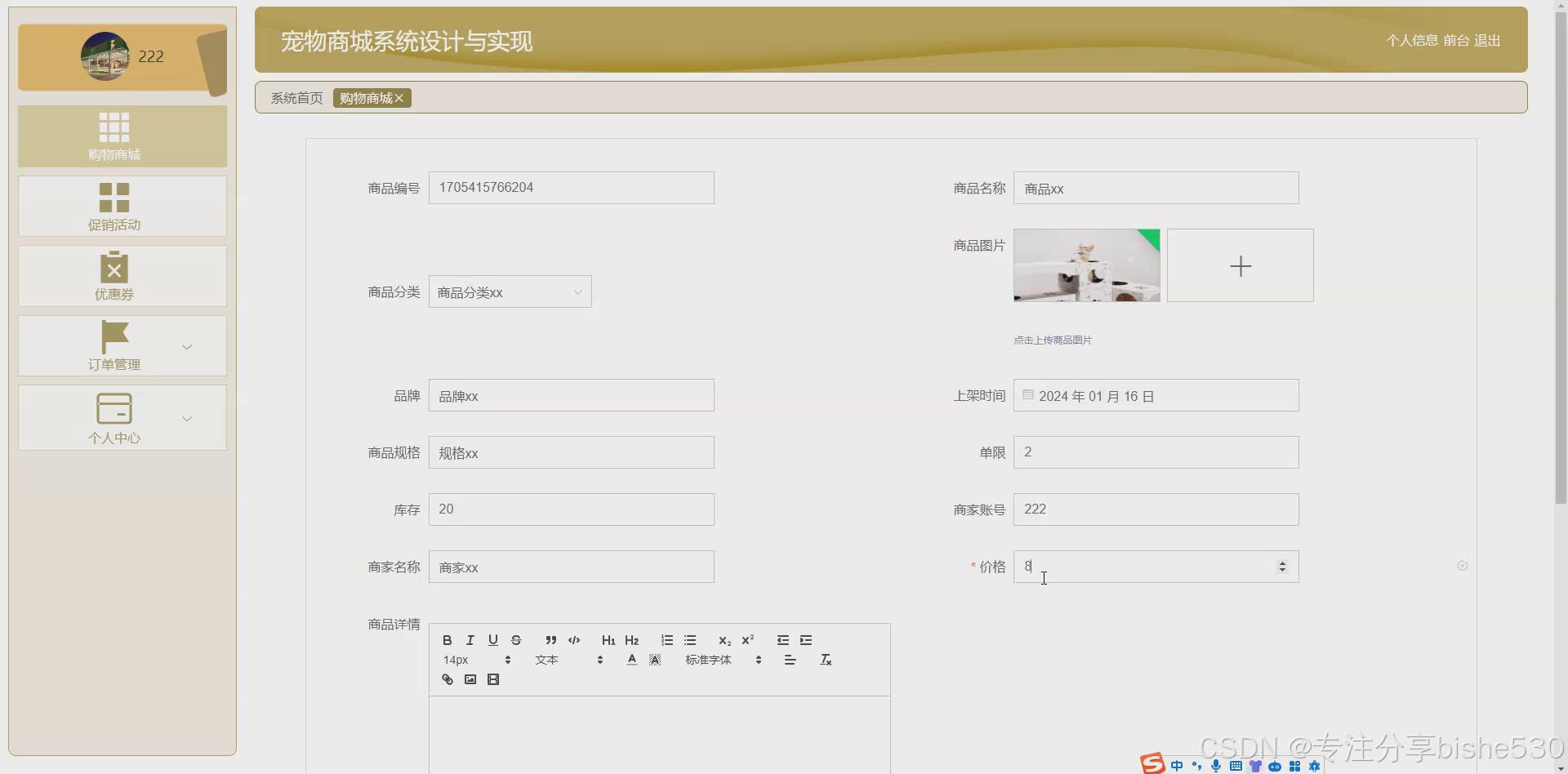Insert a code block in editor

pos(574,640)
